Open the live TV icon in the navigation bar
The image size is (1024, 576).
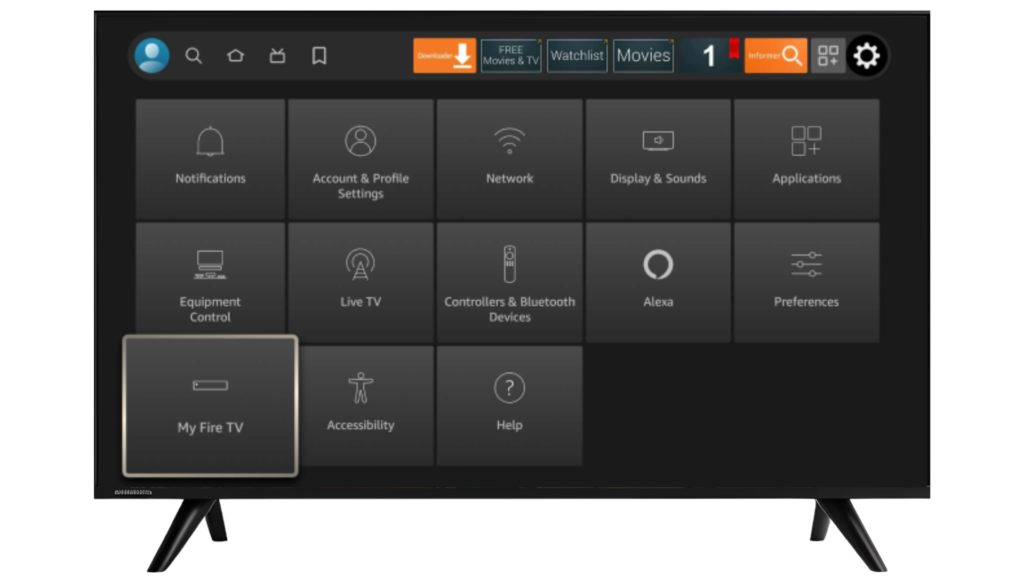(x=278, y=56)
